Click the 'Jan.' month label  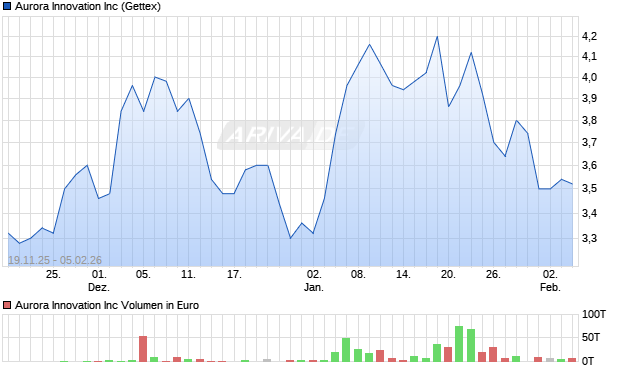click(x=314, y=287)
